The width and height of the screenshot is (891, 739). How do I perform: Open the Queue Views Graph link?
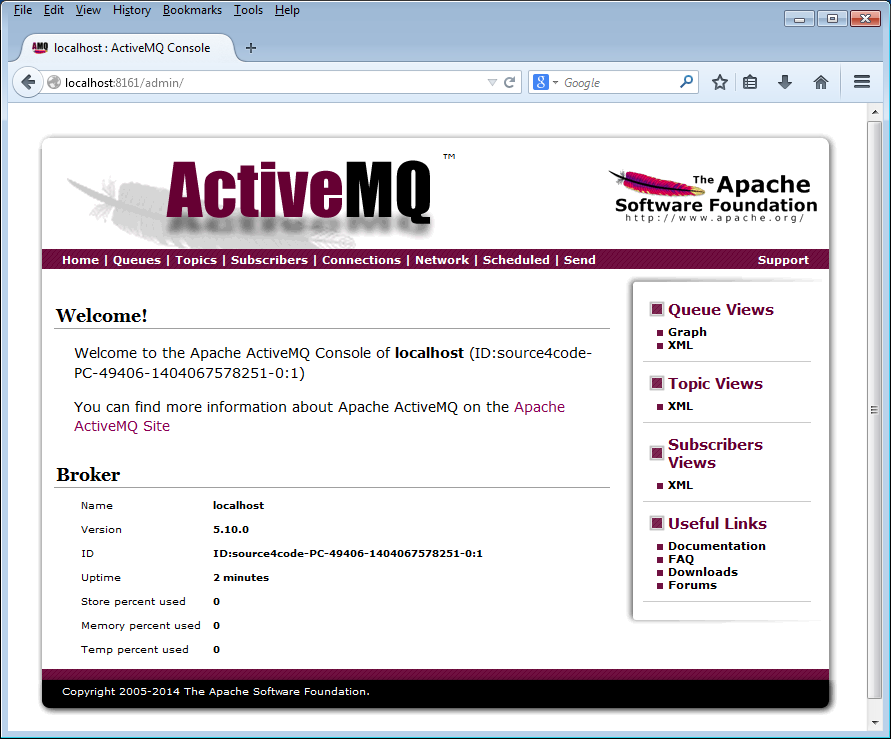click(x=687, y=332)
